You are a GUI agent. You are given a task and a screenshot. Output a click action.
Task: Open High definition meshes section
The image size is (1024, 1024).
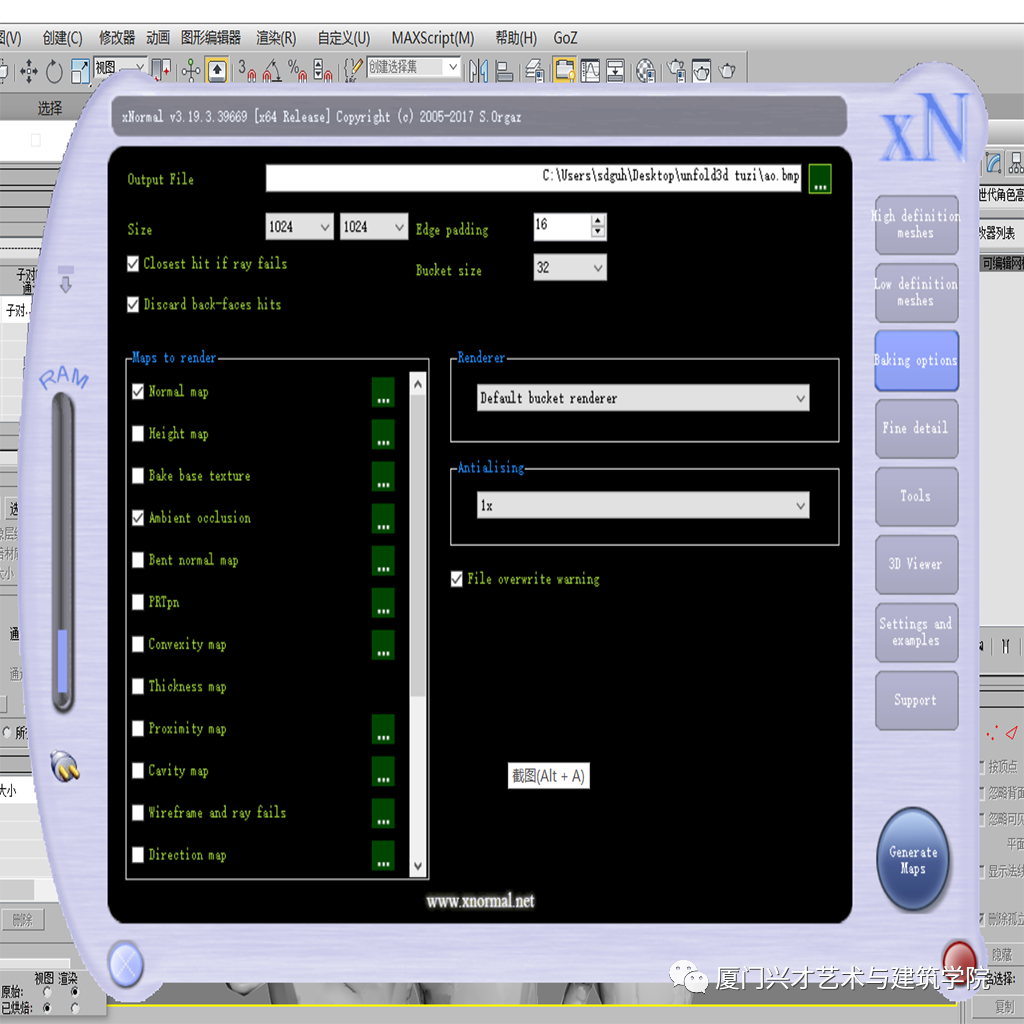(917, 225)
